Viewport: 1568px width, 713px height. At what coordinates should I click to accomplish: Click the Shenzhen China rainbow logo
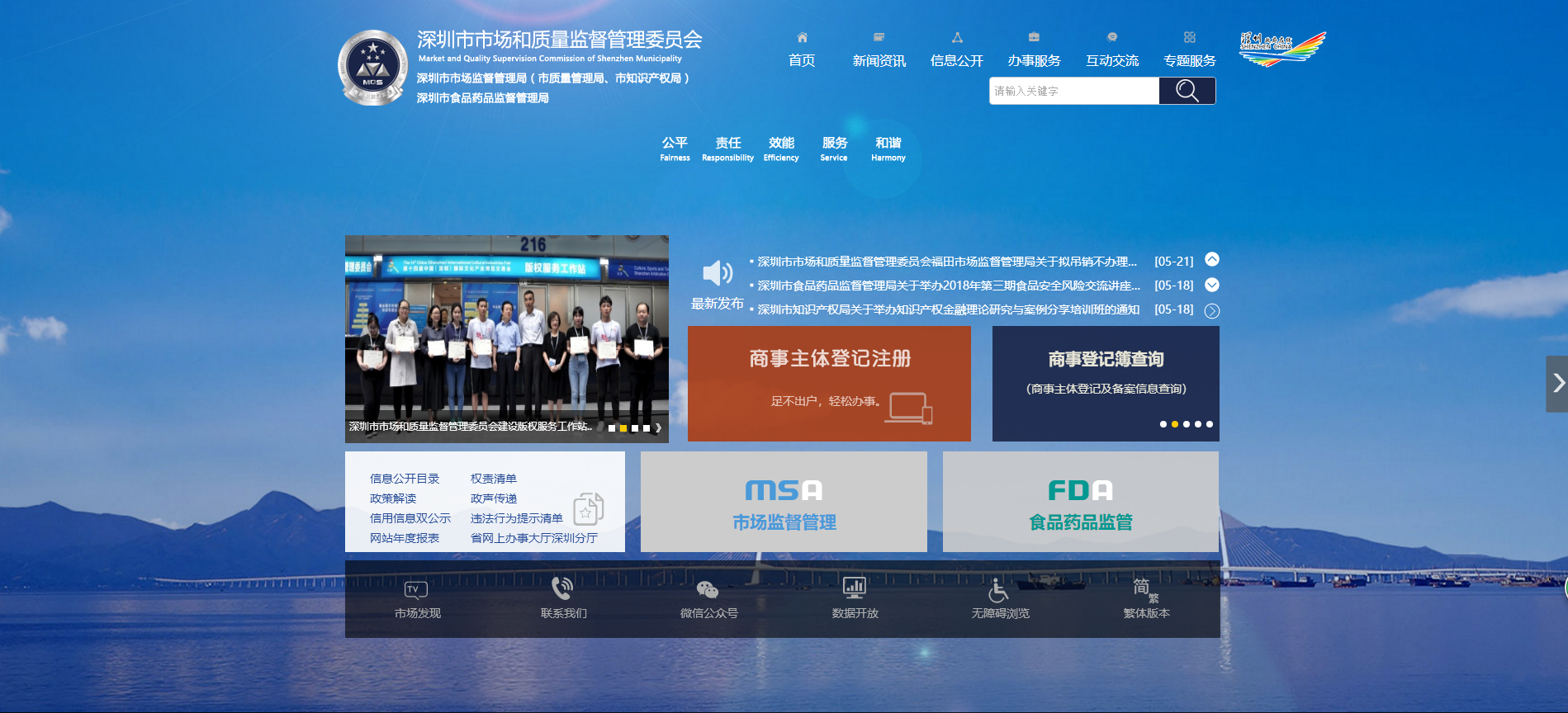click(1282, 49)
